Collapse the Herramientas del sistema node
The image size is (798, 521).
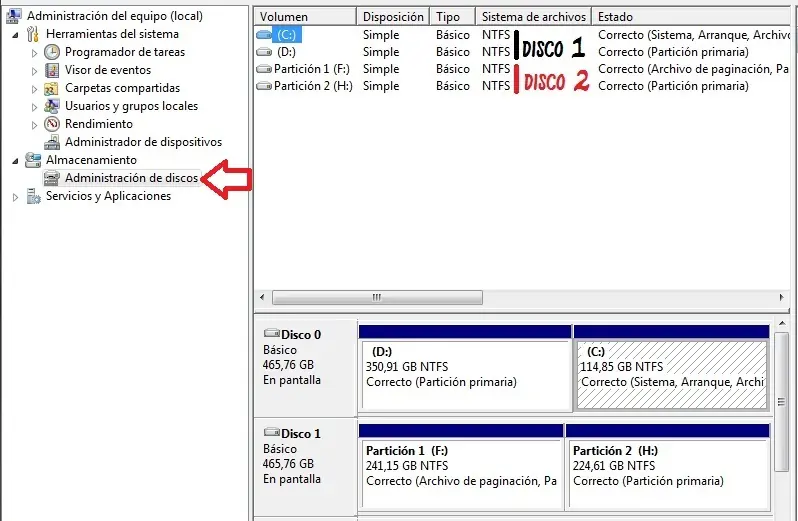[15, 35]
